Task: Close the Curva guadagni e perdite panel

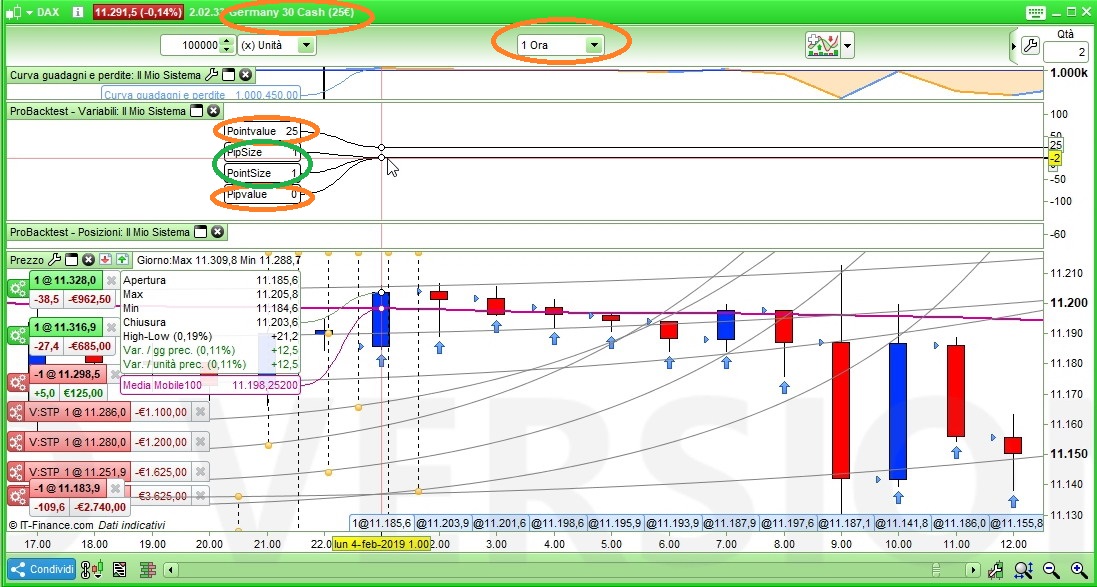Action: pos(245,74)
